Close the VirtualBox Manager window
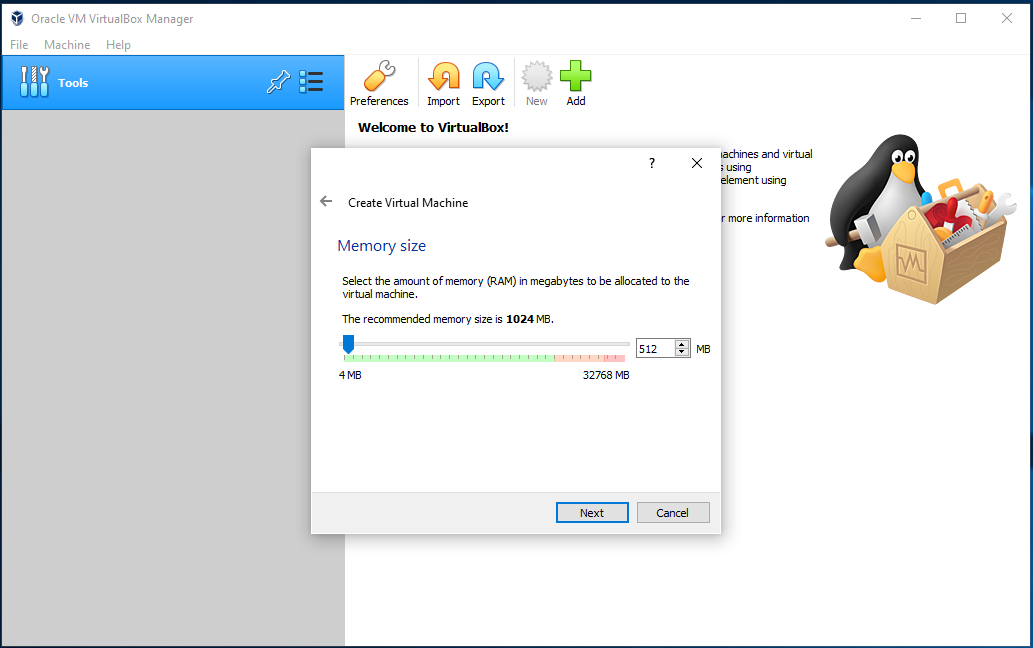Screen dimensions: 1033x648 (x=1007, y=18)
